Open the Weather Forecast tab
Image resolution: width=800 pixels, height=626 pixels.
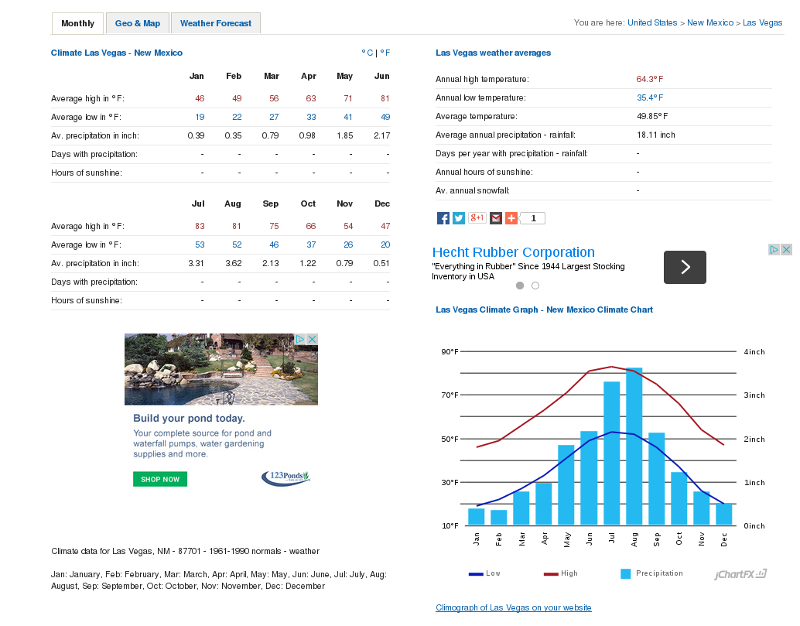tap(216, 23)
